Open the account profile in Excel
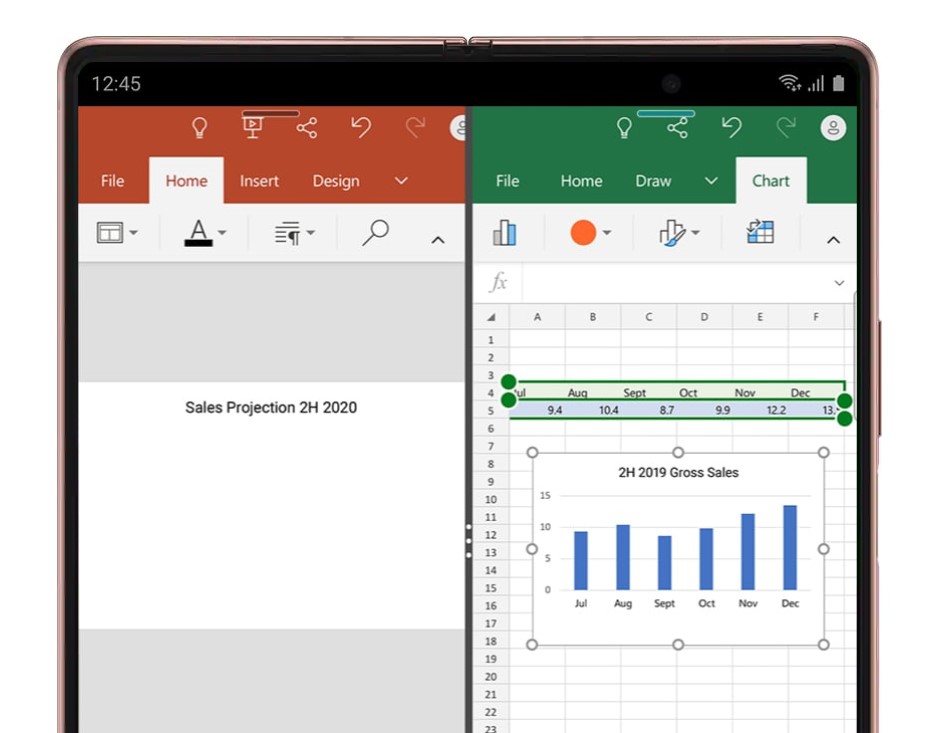 coord(833,127)
